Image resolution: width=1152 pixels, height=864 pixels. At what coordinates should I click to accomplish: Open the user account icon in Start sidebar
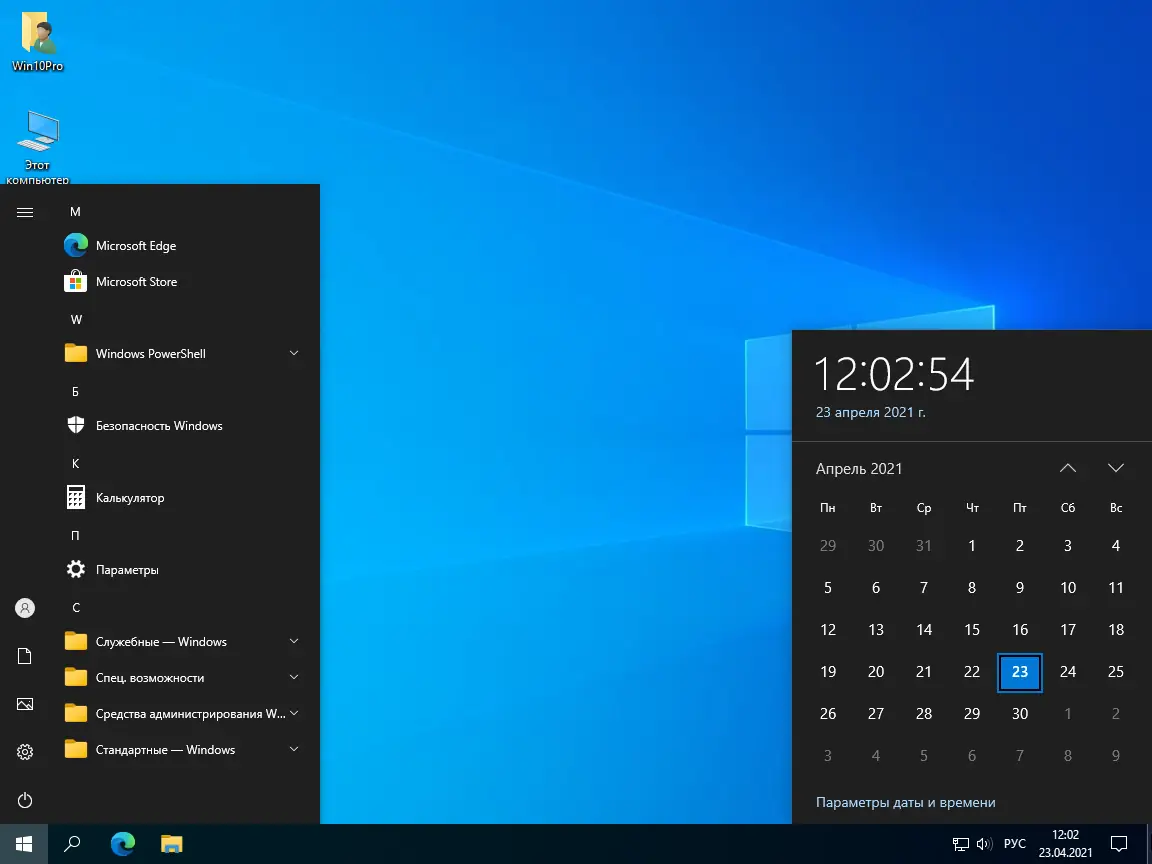pyautogui.click(x=25, y=608)
